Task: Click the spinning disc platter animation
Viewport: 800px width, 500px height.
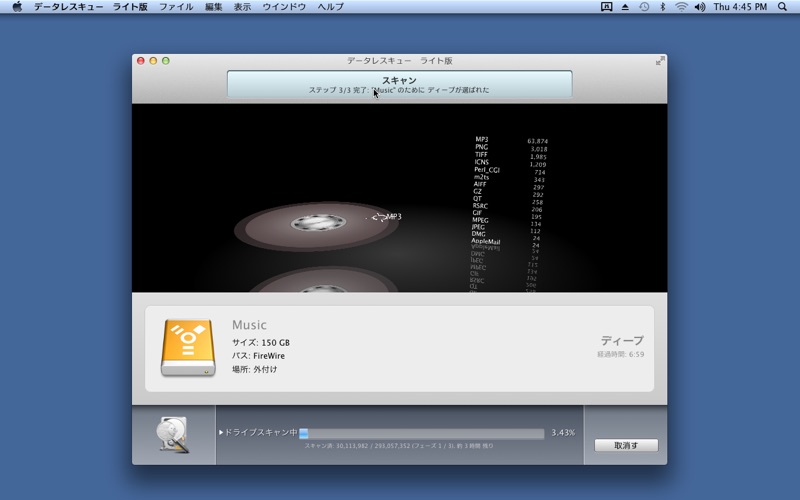Action: pyautogui.click(x=317, y=226)
